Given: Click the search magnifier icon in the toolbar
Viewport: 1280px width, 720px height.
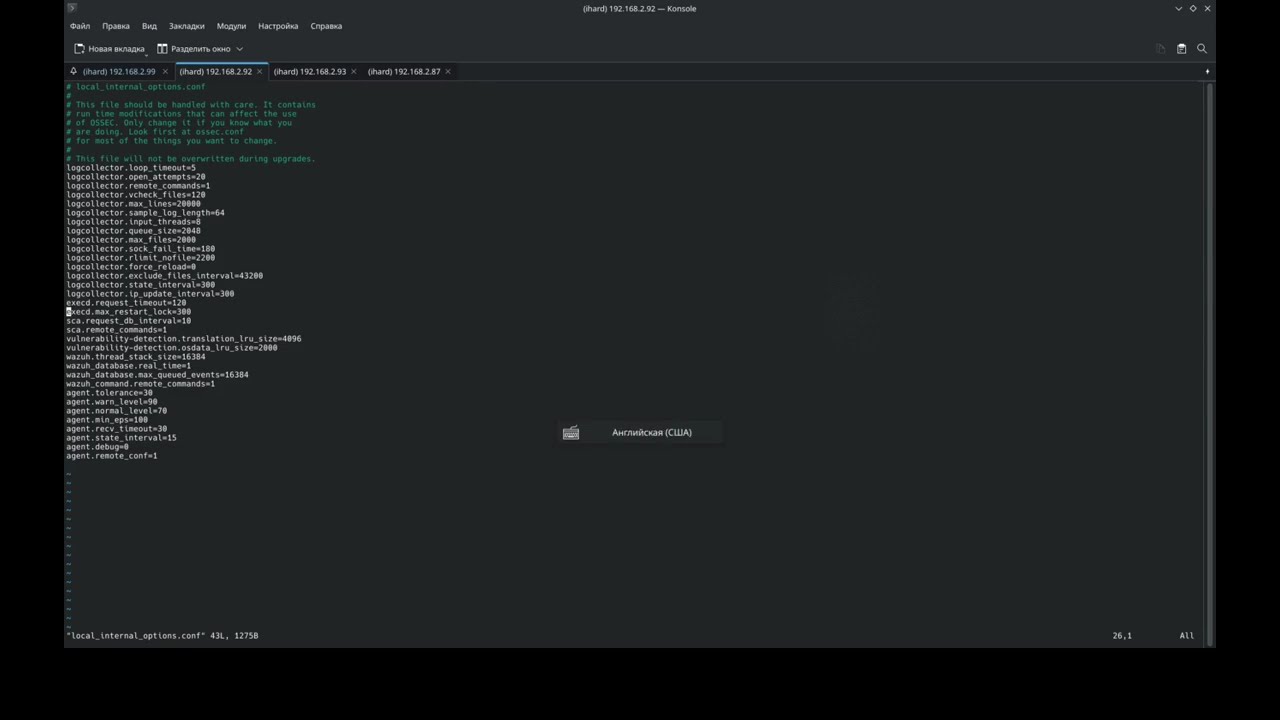Looking at the screenshot, I should pyautogui.click(x=1202, y=49).
